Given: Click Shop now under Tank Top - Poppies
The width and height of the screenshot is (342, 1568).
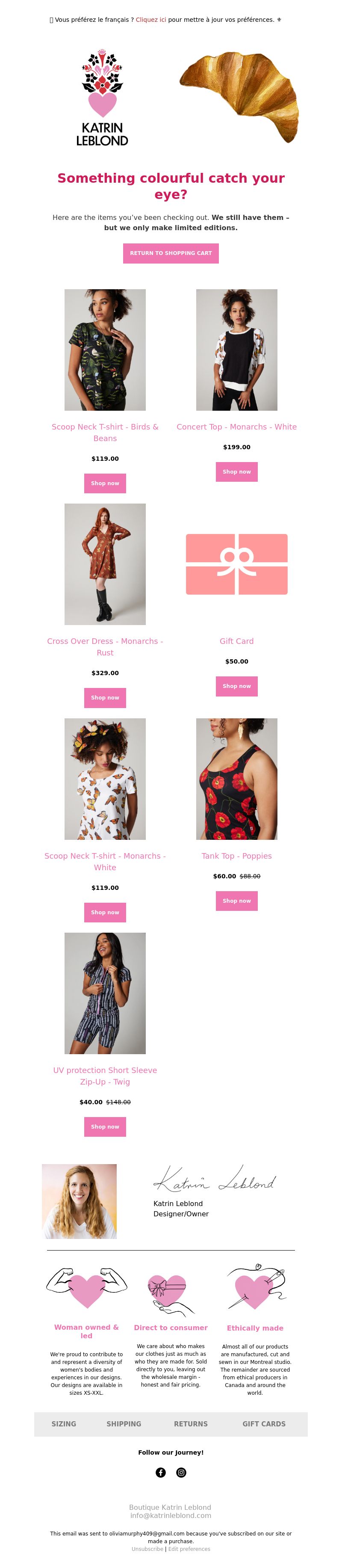Looking at the screenshot, I should pos(237,901).
